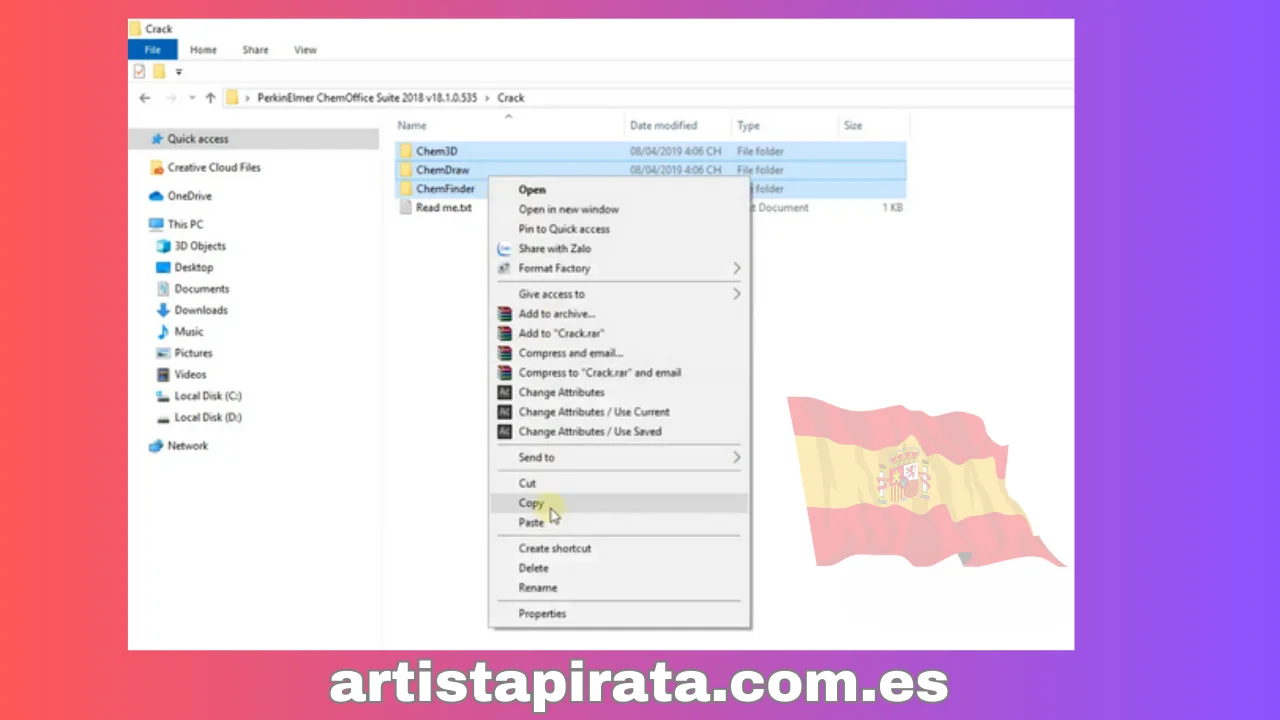Image resolution: width=1280 pixels, height=720 pixels.
Task: Select Compress and email... entry
Action: pos(570,353)
